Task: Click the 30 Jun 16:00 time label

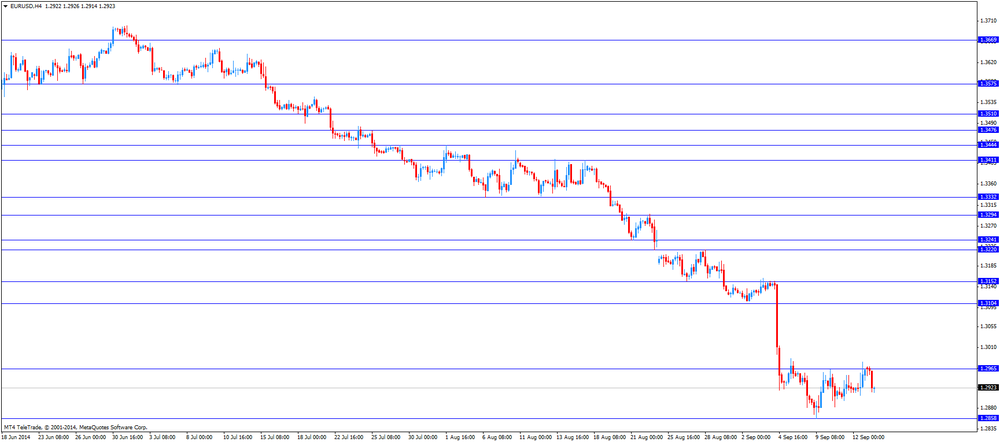Action: [128, 438]
